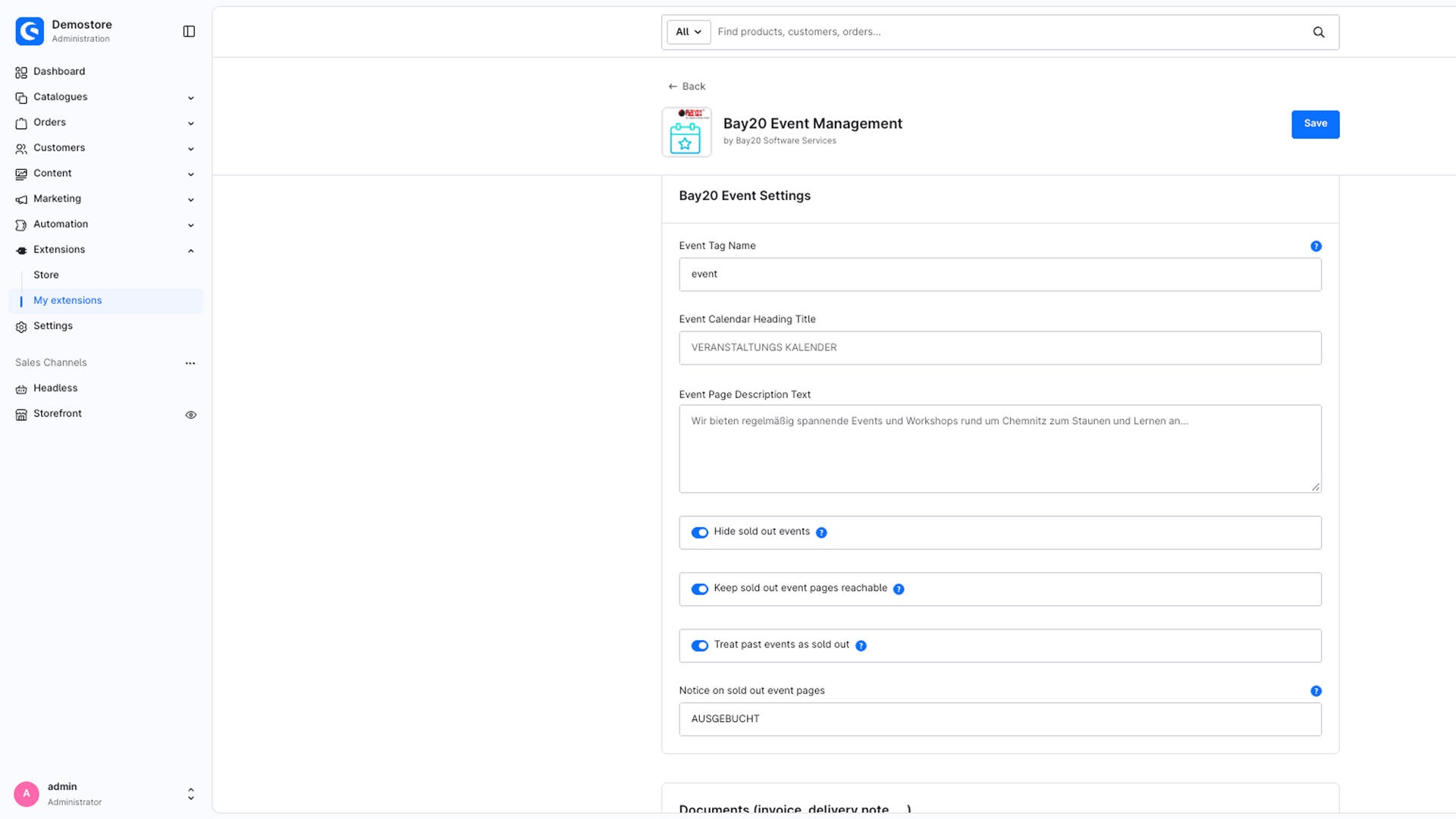
Task: Click the admin avatar icon
Action: (x=27, y=794)
